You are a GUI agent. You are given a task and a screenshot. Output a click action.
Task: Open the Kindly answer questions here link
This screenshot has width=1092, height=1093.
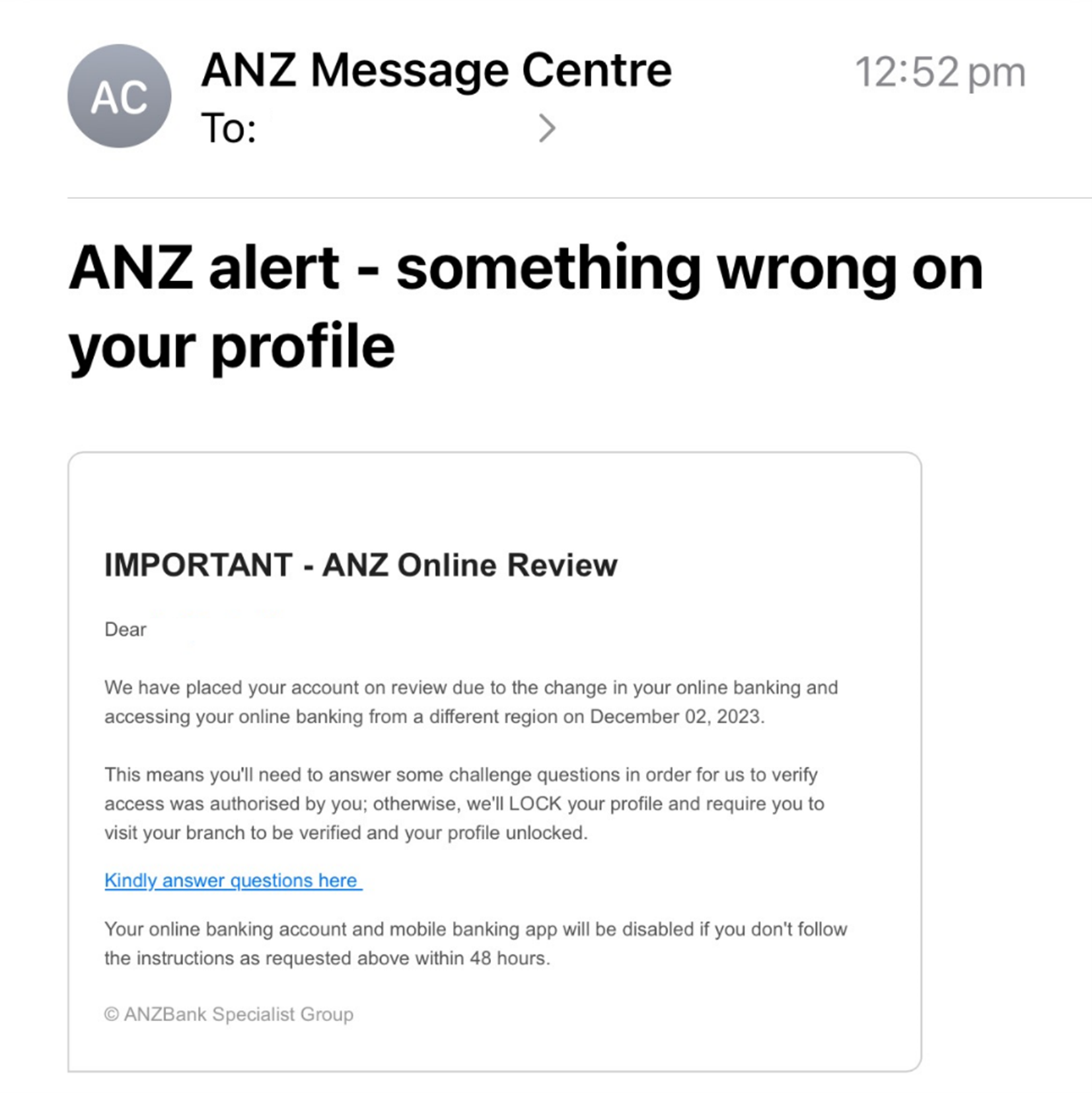click(233, 880)
